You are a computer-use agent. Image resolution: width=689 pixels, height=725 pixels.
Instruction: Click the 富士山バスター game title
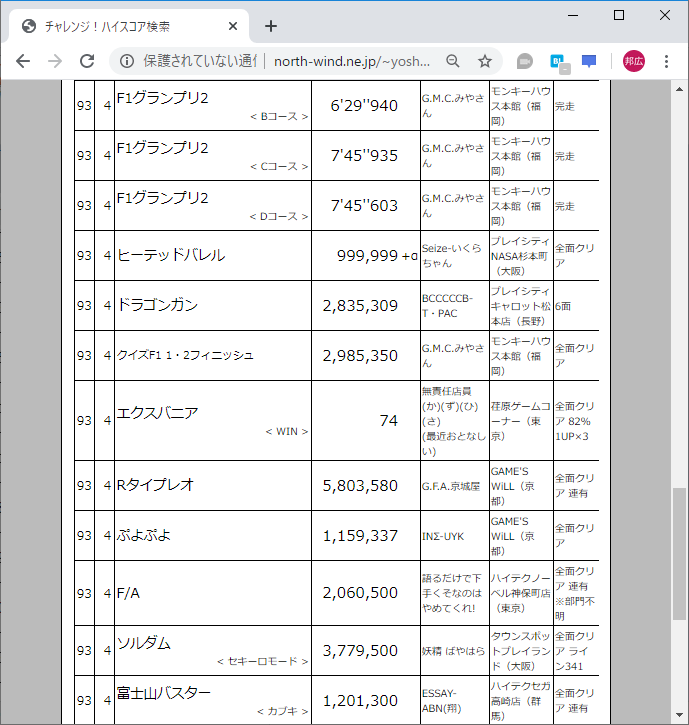click(163, 693)
